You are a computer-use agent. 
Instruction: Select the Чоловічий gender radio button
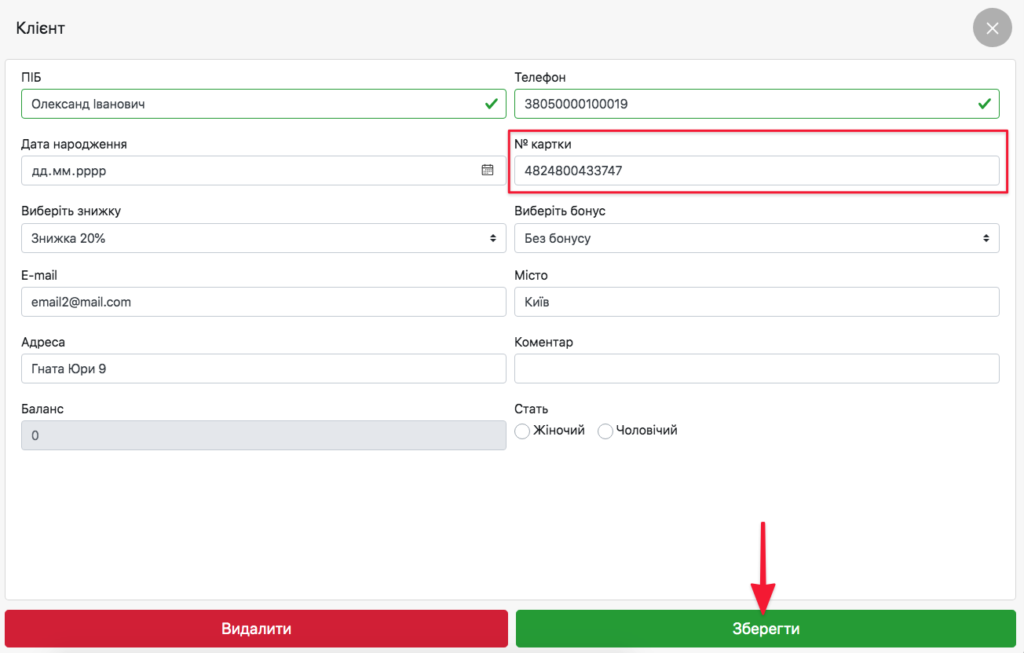[x=605, y=431]
